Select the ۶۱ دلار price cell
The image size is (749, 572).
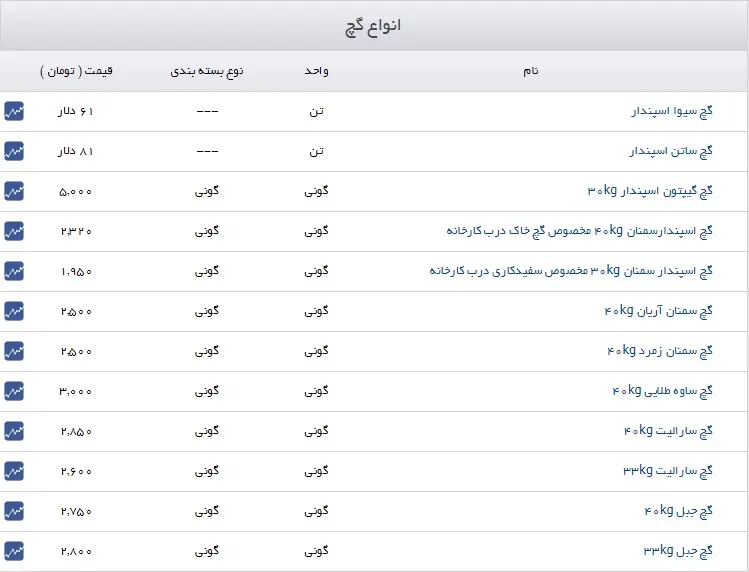coord(76,111)
